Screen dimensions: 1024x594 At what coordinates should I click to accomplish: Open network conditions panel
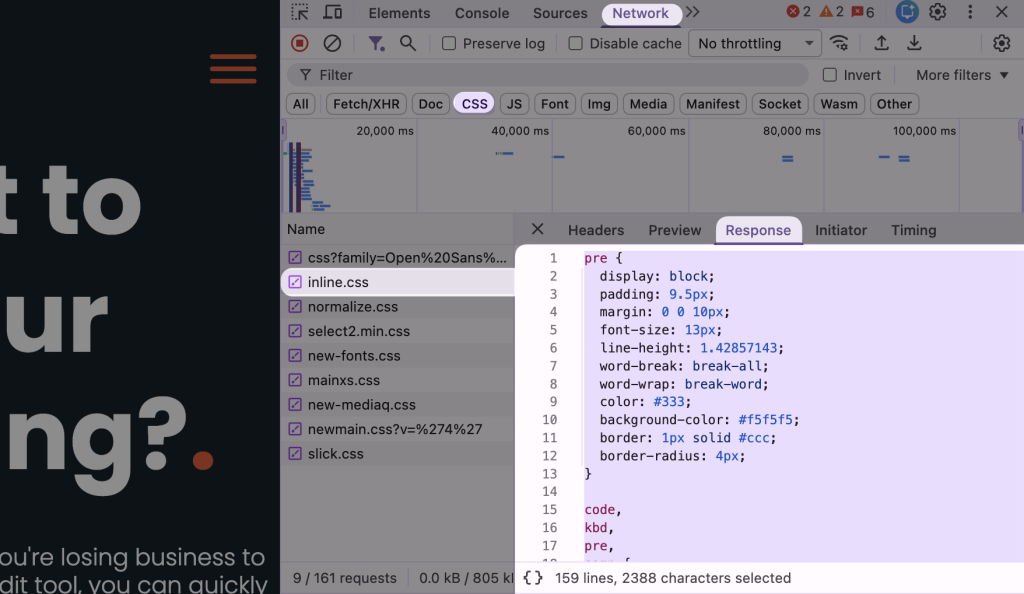[839, 43]
